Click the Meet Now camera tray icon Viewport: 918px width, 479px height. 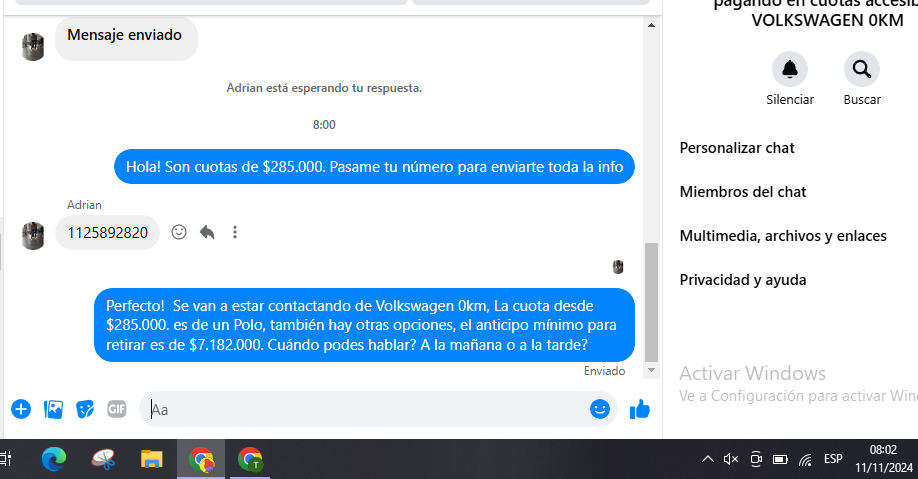(756, 459)
